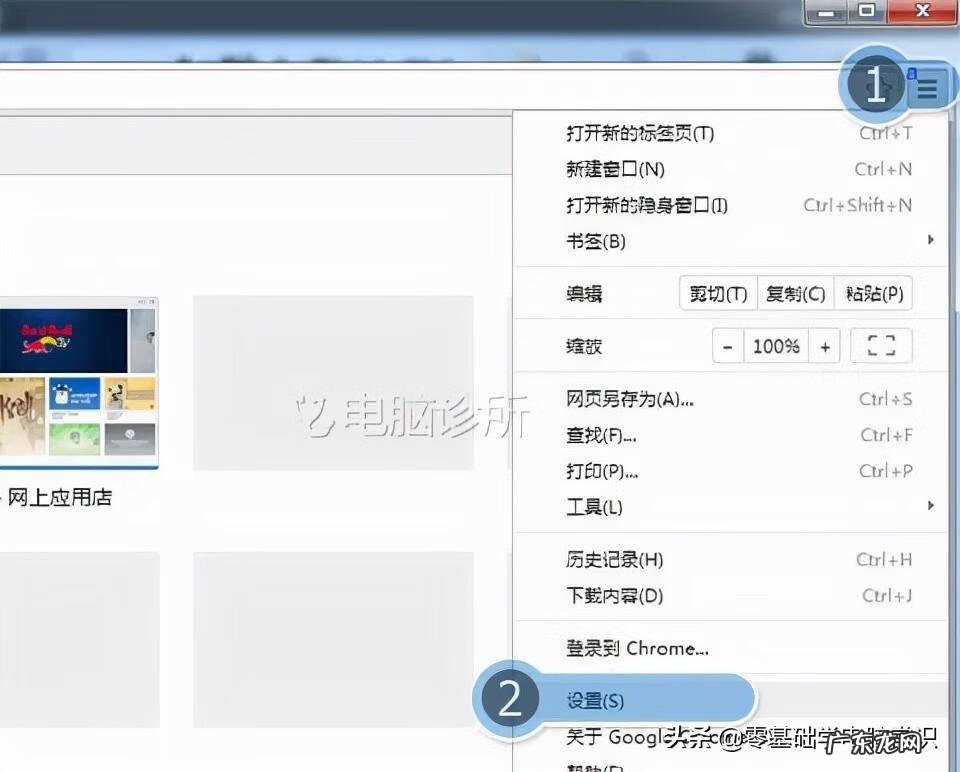The height and width of the screenshot is (772, 960).
Task: Click the fullscreen icon in zoom row
Action: coord(880,347)
